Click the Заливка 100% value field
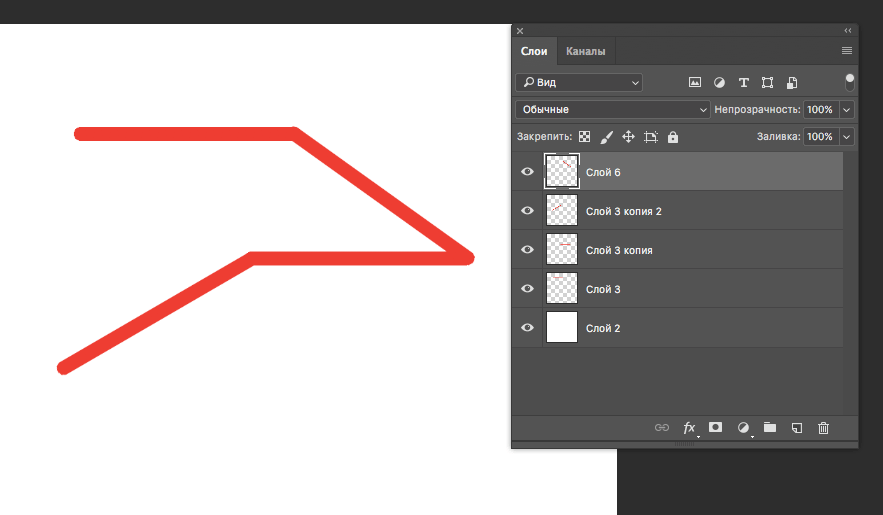Image resolution: width=883 pixels, height=515 pixels. point(820,136)
